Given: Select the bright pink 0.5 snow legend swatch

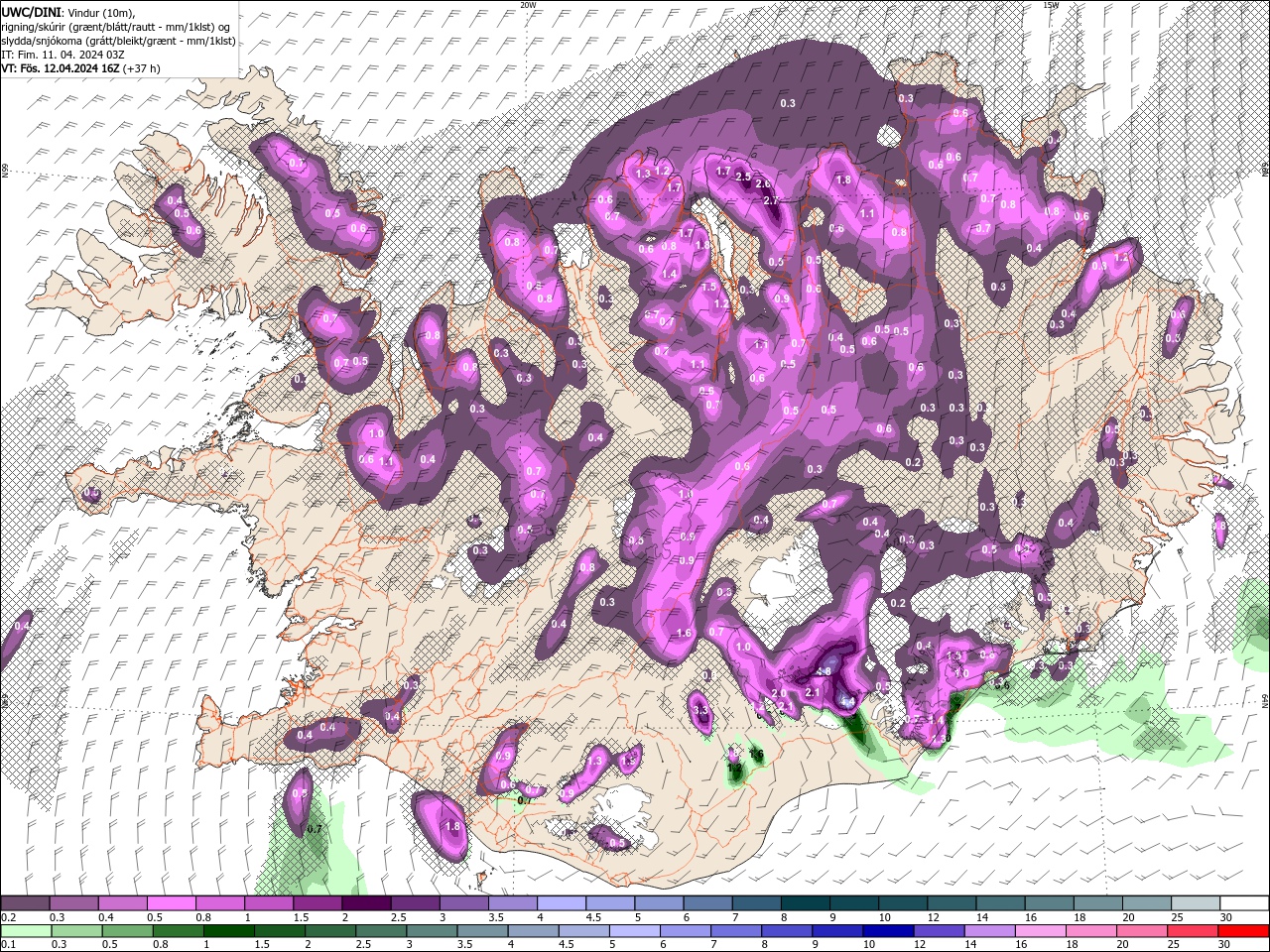Looking at the screenshot, I should [x=171, y=903].
